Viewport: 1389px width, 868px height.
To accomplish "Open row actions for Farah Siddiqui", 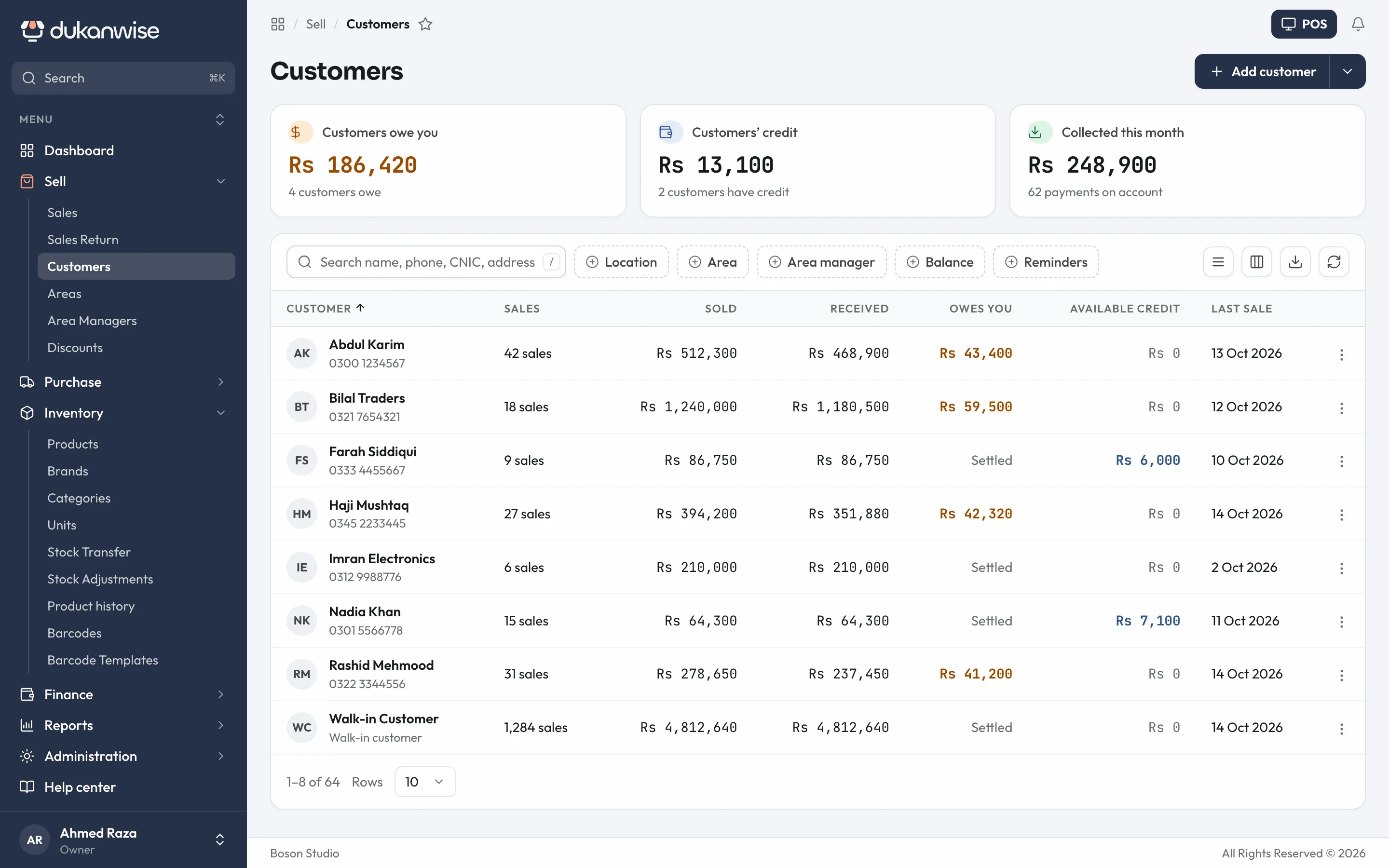I will 1341,461.
